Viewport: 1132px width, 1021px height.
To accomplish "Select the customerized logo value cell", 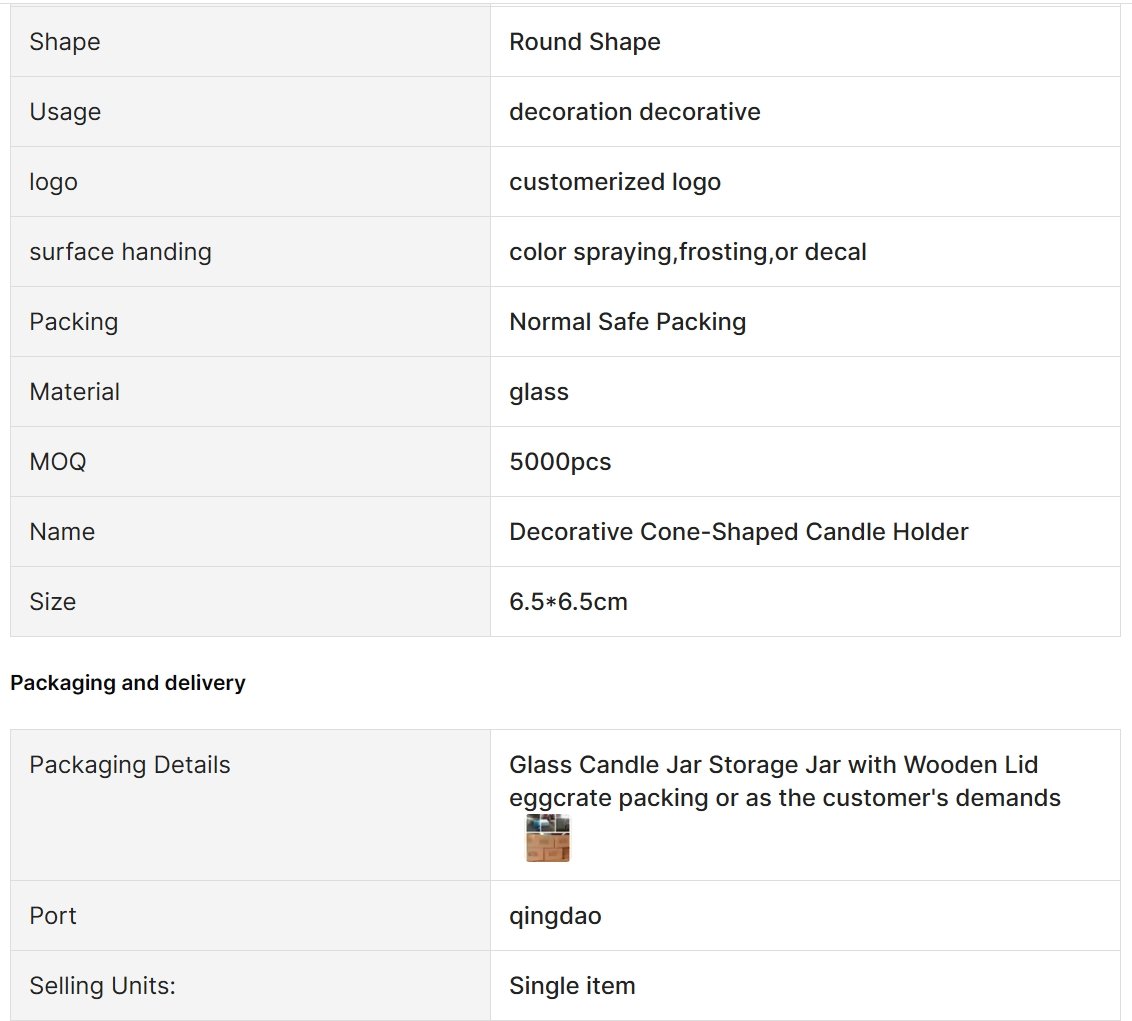I will pyautogui.click(x=805, y=182).
